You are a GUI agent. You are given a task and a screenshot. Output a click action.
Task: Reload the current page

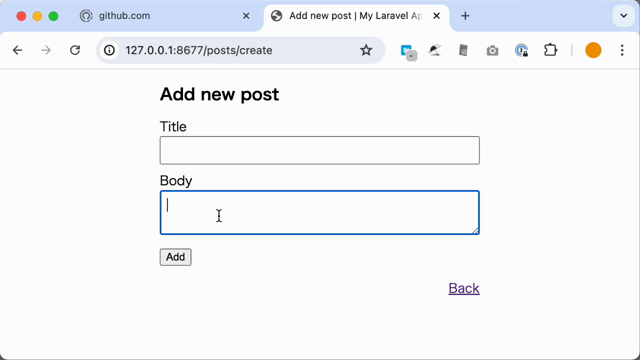point(75,50)
